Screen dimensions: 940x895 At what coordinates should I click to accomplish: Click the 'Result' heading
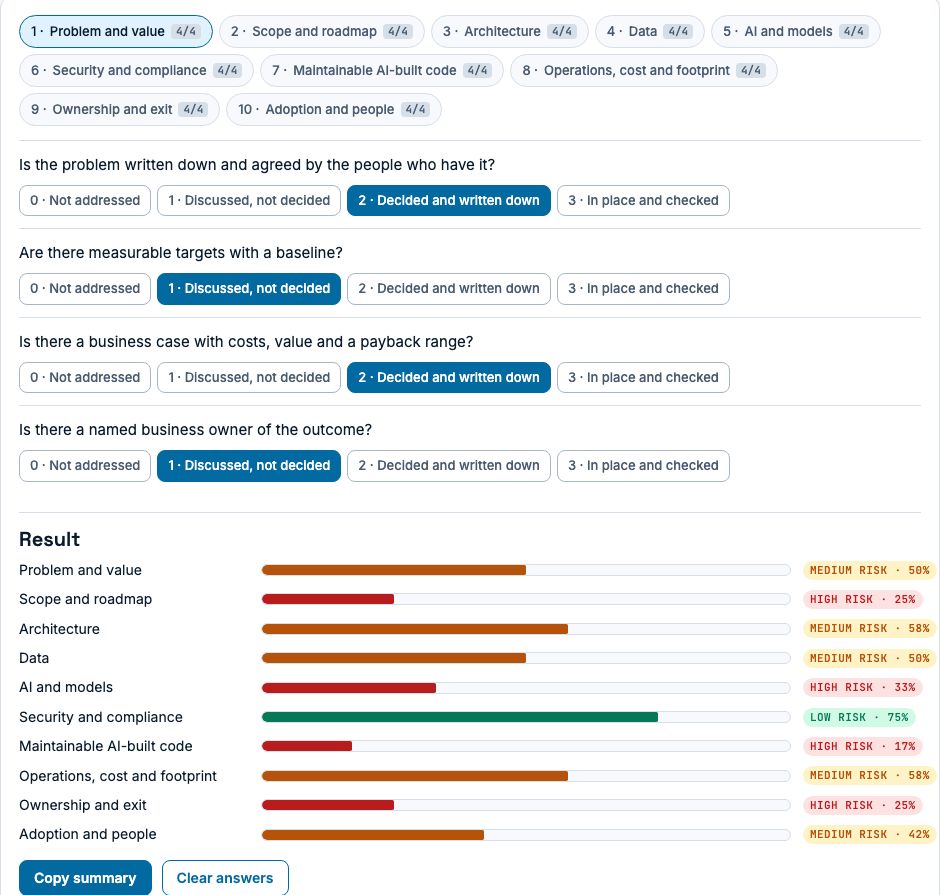click(x=49, y=539)
